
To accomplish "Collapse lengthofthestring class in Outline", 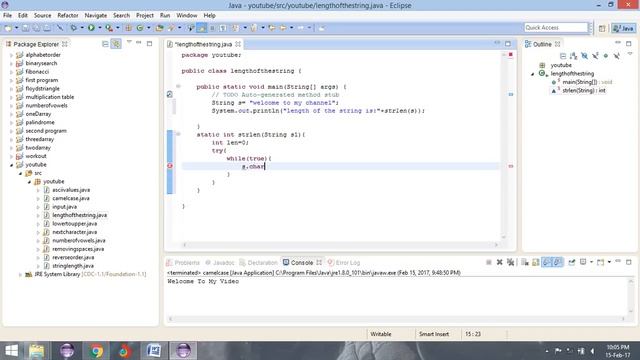I will tap(533, 74).
